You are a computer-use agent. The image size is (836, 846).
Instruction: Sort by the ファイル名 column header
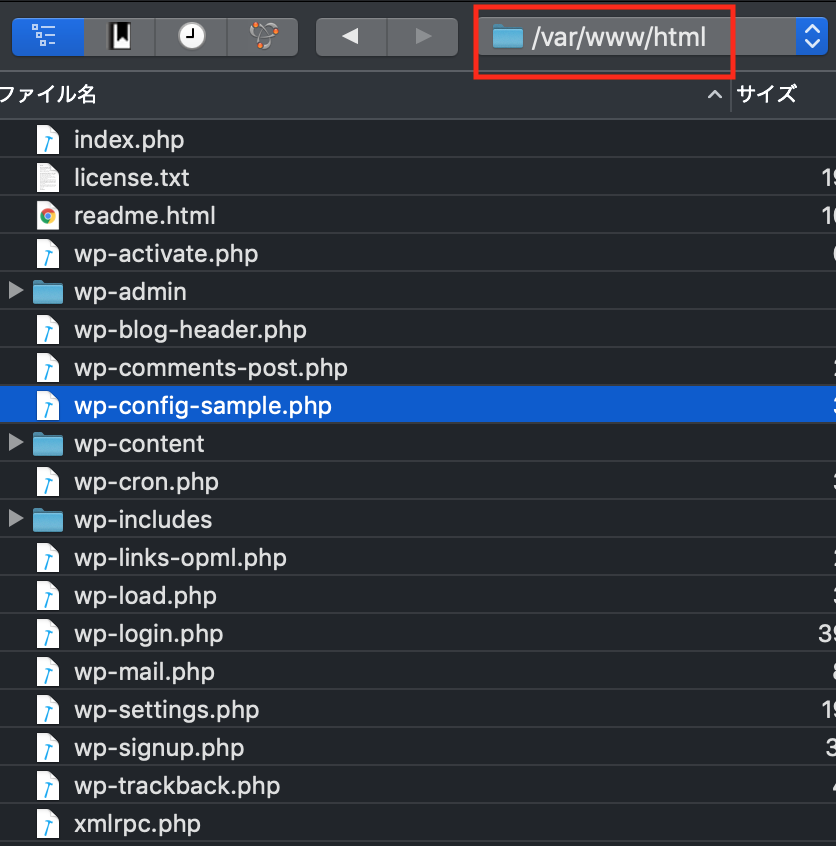pos(49,94)
